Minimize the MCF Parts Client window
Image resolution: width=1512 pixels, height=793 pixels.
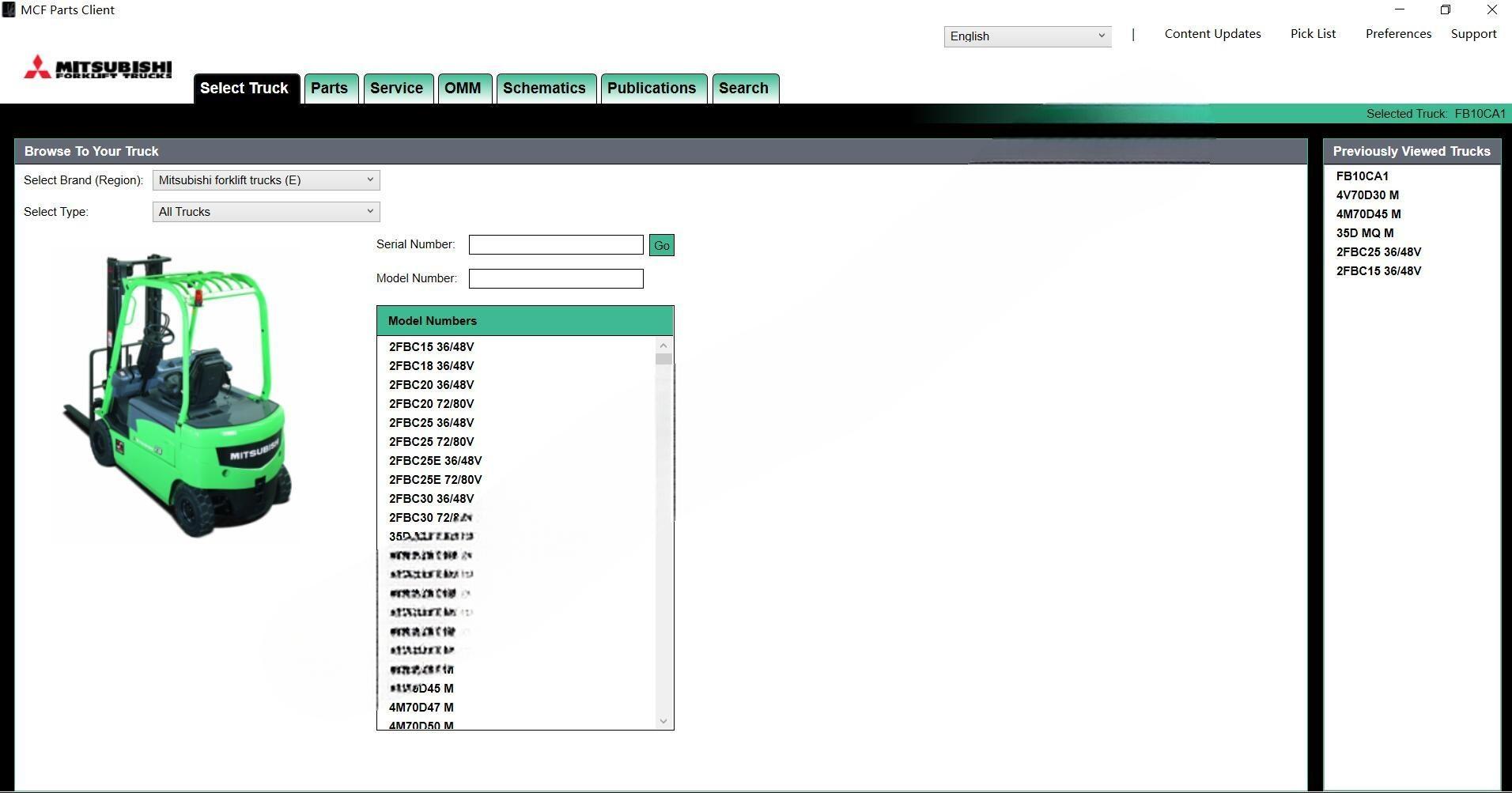[x=1400, y=10]
